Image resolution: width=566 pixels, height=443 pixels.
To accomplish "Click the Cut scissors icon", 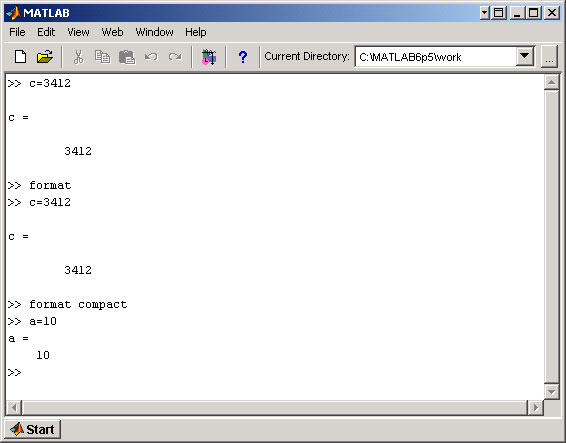I will (x=78, y=57).
